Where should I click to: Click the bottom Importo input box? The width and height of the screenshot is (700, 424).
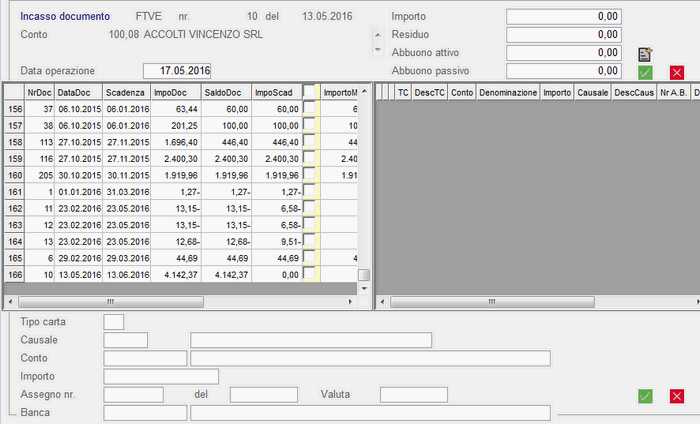pos(161,376)
